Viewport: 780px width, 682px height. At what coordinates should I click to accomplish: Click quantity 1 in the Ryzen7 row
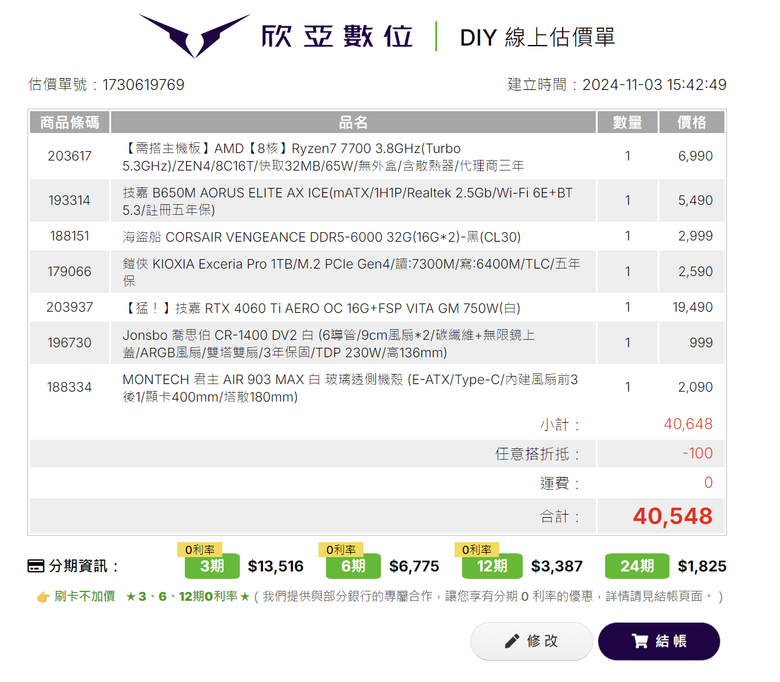628,156
